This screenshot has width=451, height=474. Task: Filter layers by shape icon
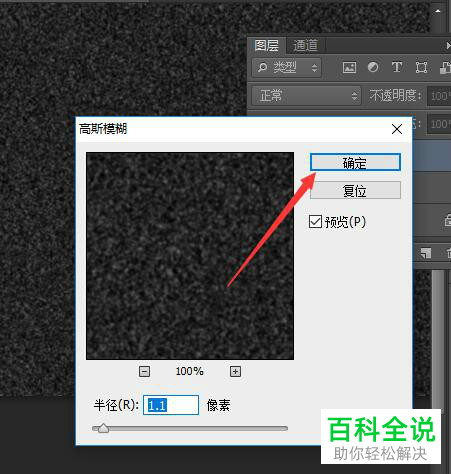421,68
